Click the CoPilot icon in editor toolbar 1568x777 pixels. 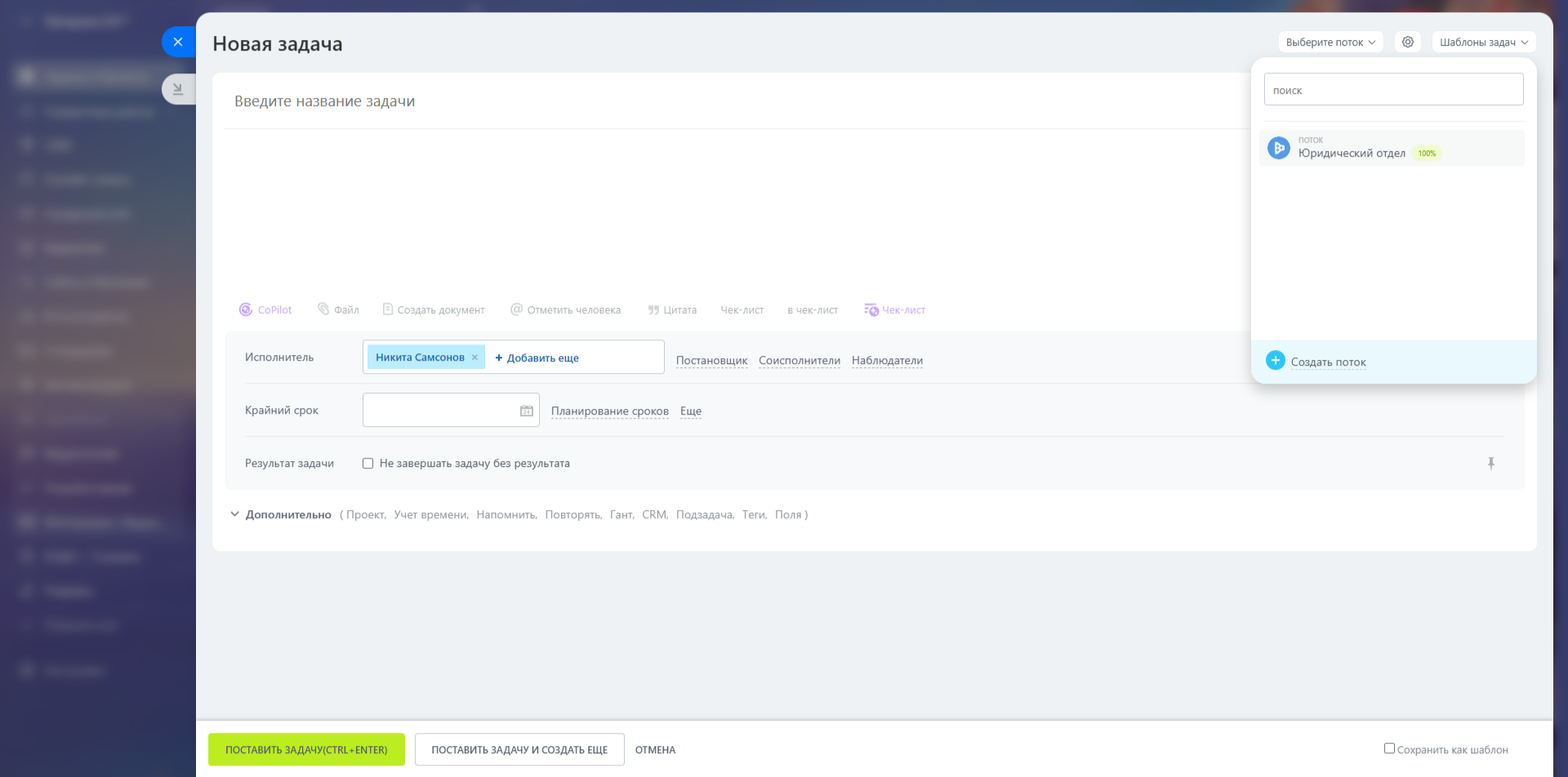coord(245,310)
